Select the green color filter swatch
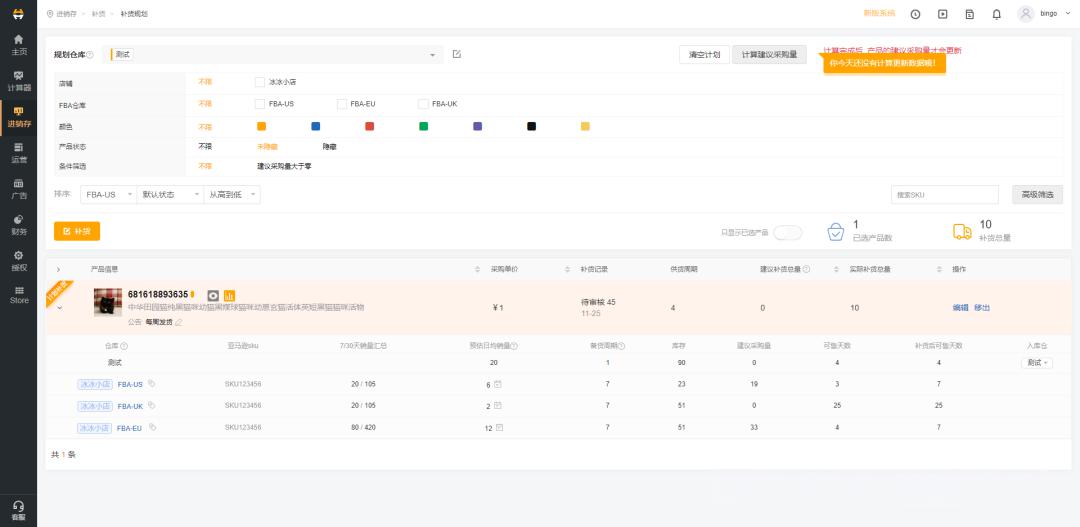 click(x=423, y=126)
